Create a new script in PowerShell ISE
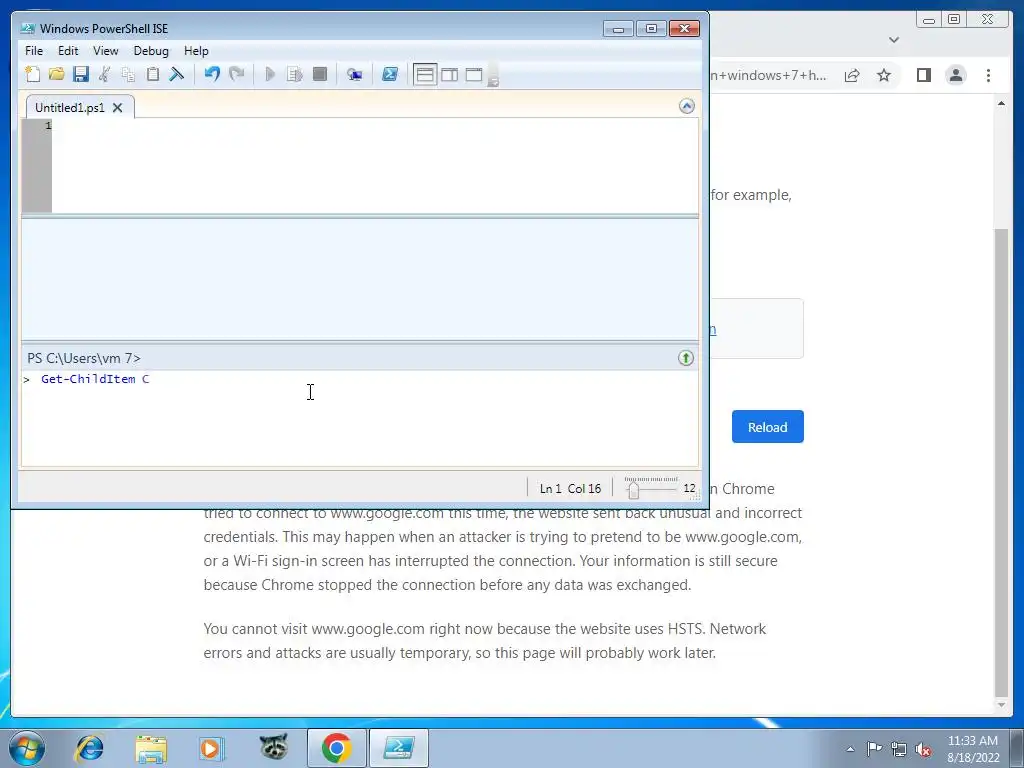1024x768 pixels. click(33, 74)
